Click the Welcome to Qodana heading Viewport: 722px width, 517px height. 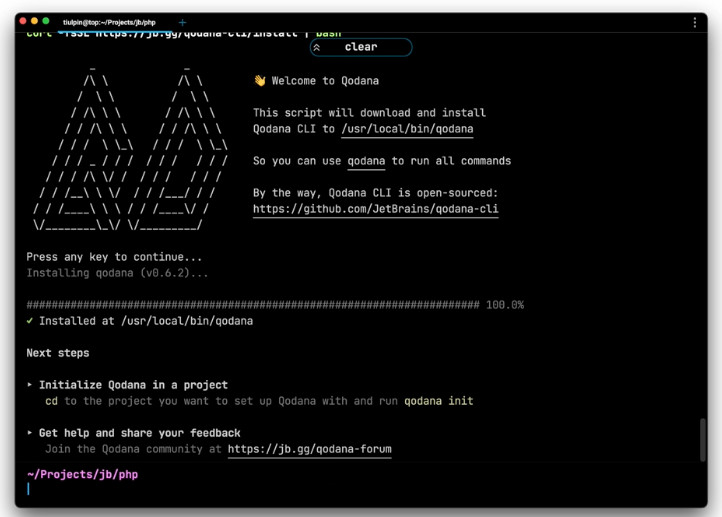coord(325,81)
